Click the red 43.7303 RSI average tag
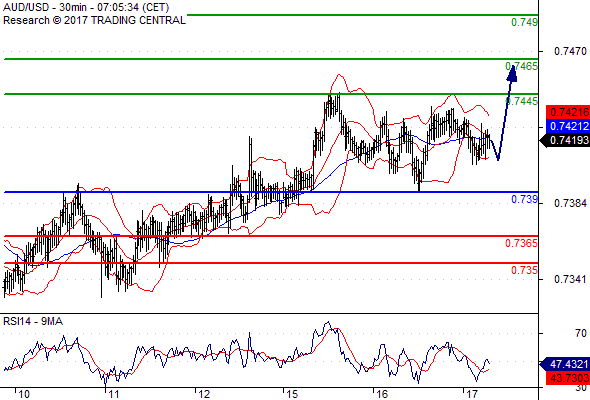 (568, 378)
